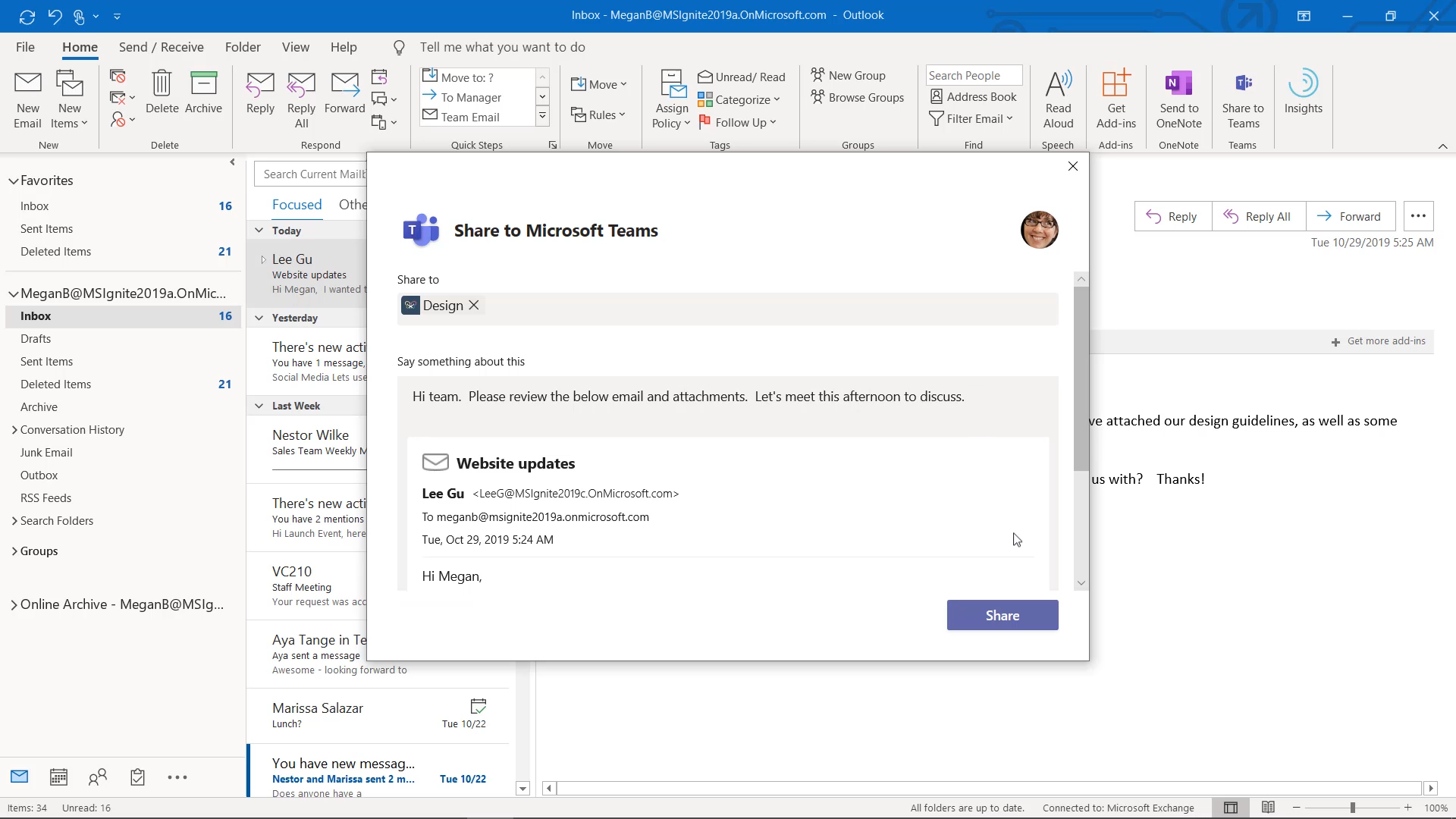Click the Search People input field
The height and width of the screenshot is (819, 1456).
point(974,75)
